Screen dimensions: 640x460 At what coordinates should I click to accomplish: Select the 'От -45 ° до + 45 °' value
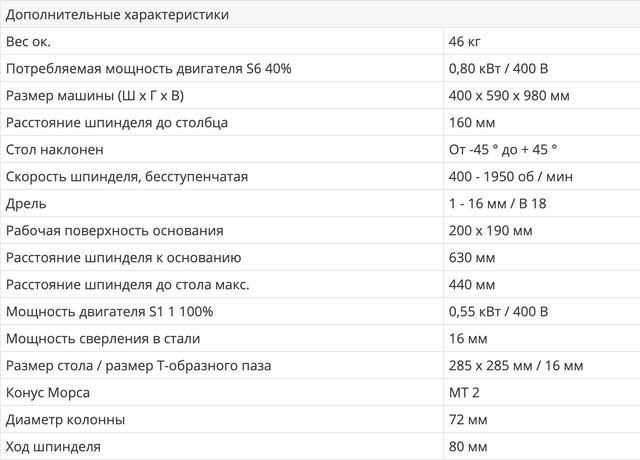(x=503, y=150)
